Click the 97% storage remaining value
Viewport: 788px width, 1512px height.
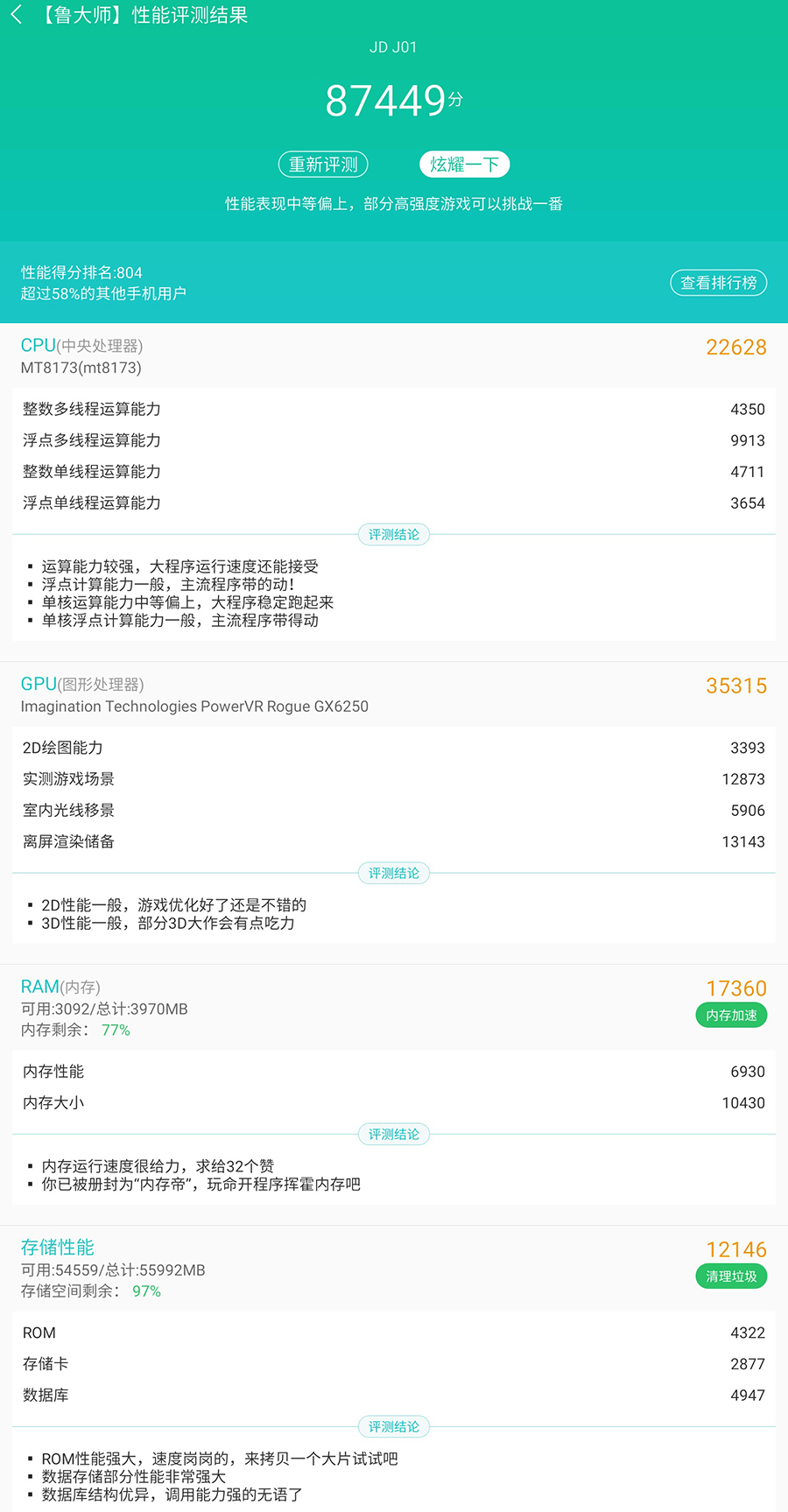point(147,1290)
